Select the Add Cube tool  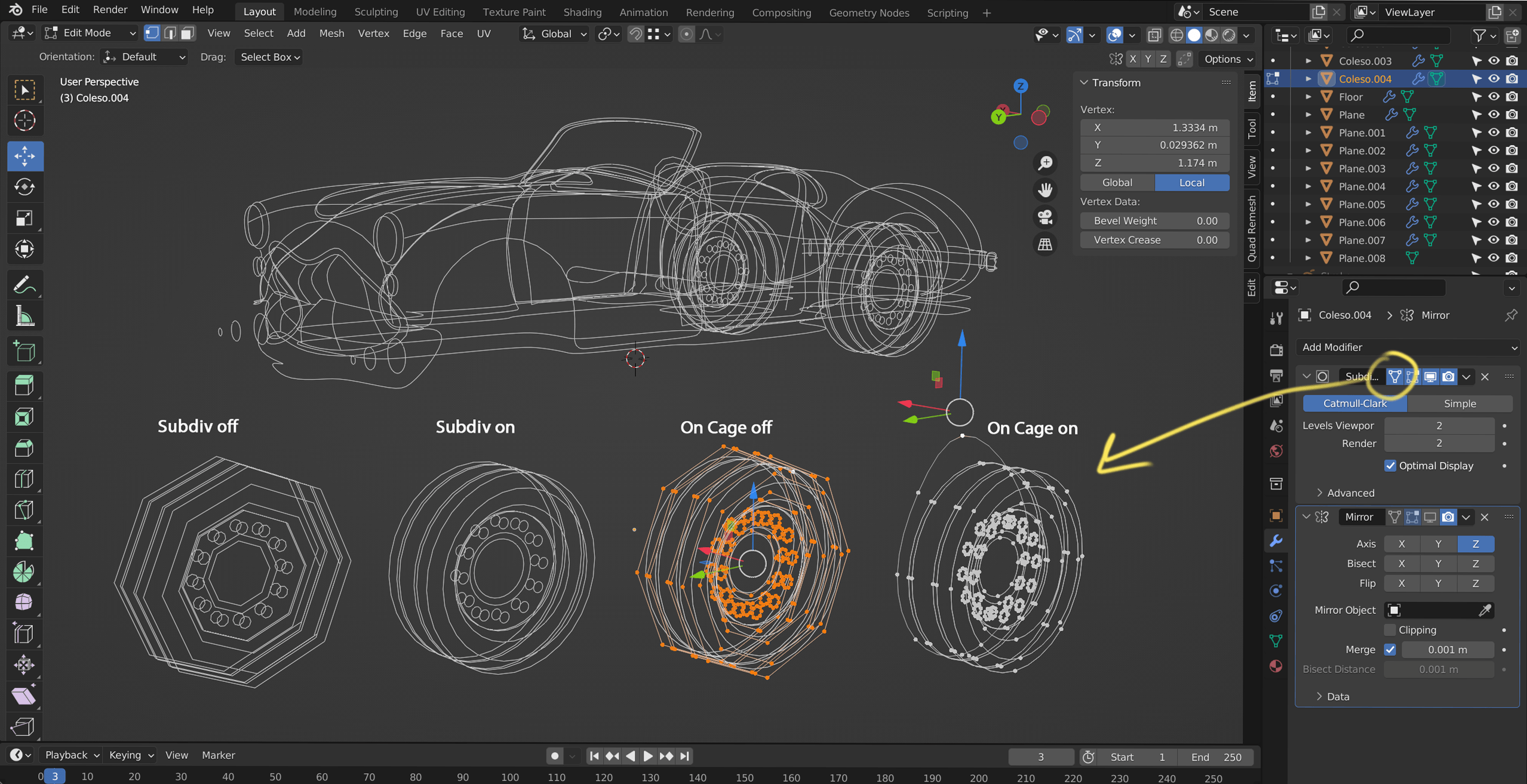pos(24,352)
